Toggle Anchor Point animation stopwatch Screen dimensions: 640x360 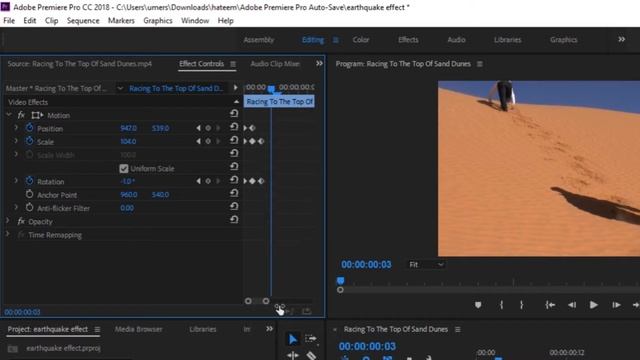point(29,194)
